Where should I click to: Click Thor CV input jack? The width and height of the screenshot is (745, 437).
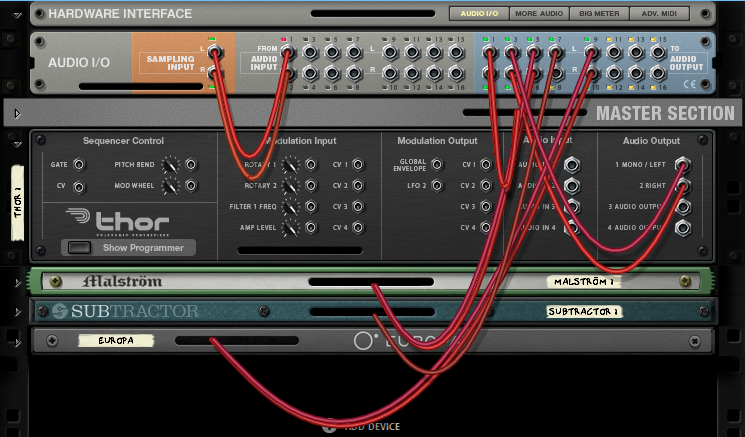79,187
